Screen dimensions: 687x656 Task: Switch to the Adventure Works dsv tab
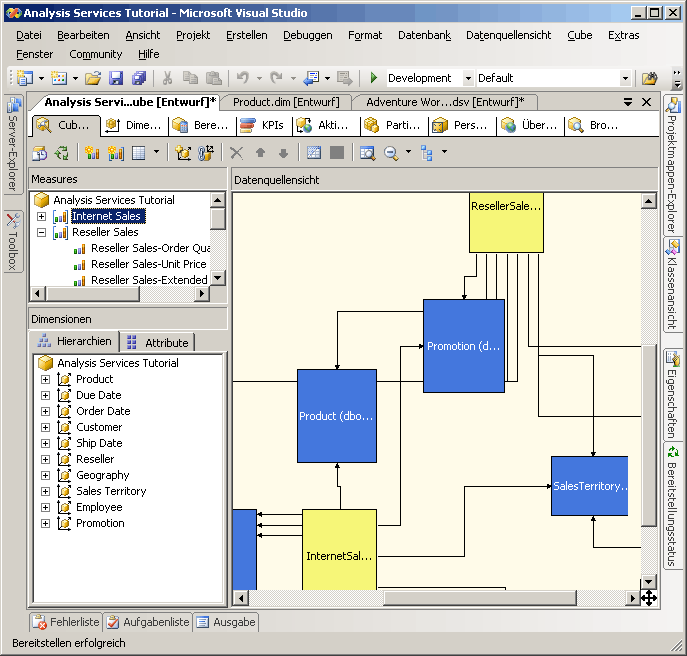point(445,102)
